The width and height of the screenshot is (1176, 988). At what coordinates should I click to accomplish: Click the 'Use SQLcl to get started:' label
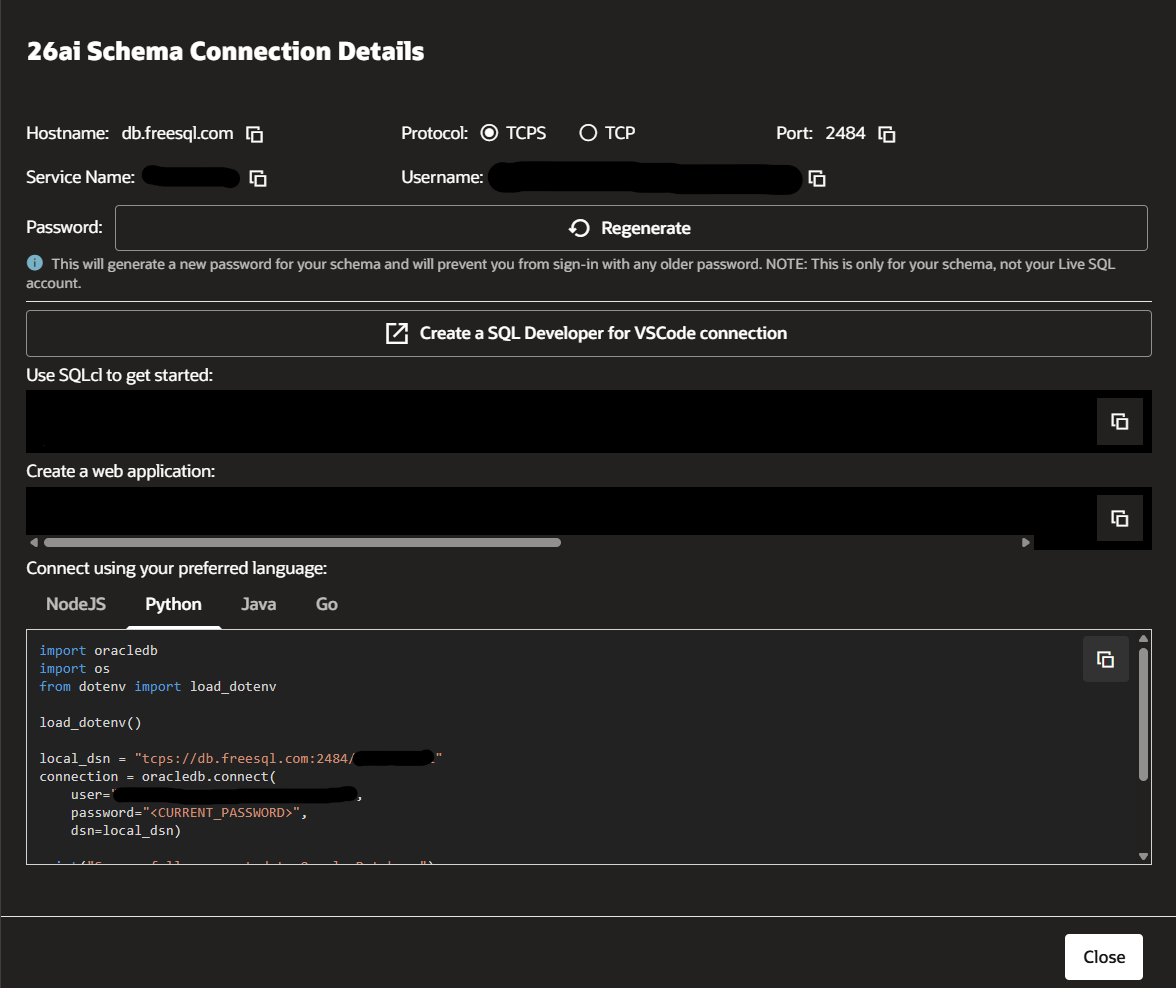[119, 375]
